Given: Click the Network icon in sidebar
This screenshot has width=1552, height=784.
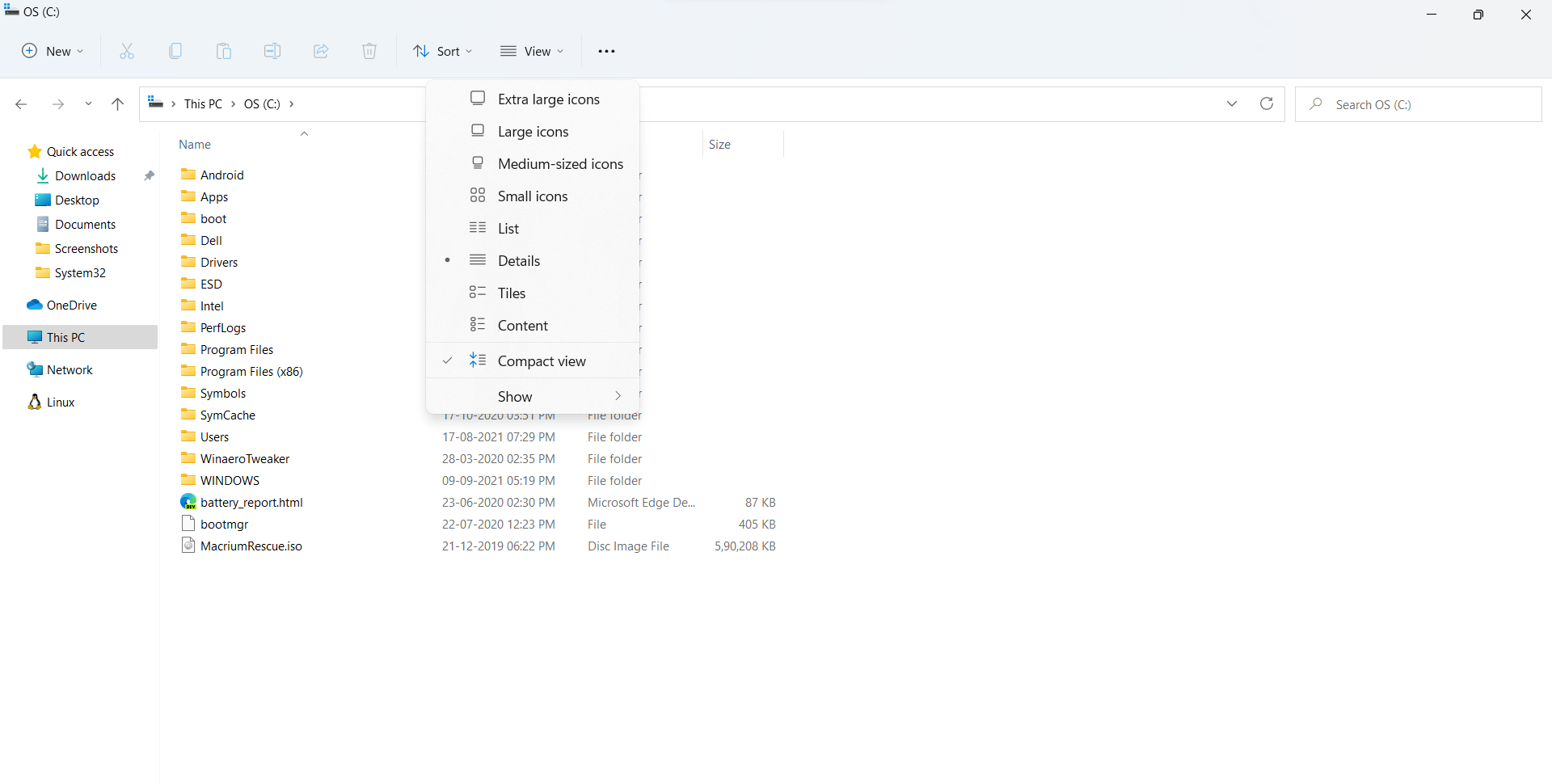Looking at the screenshot, I should pos(34,369).
